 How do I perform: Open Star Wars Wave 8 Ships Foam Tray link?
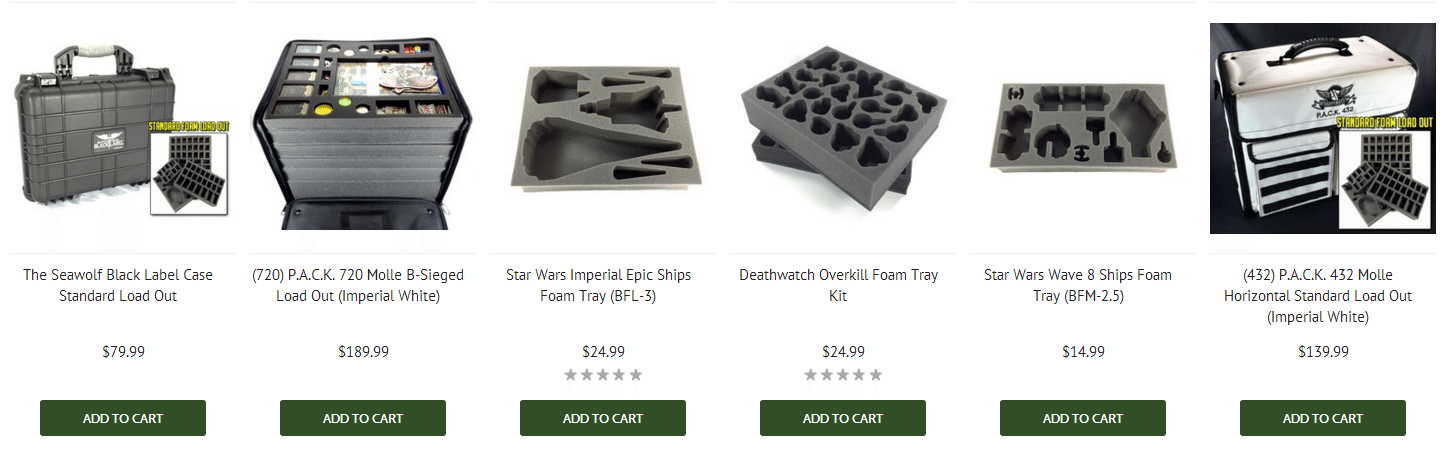pyautogui.click(x=1078, y=285)
